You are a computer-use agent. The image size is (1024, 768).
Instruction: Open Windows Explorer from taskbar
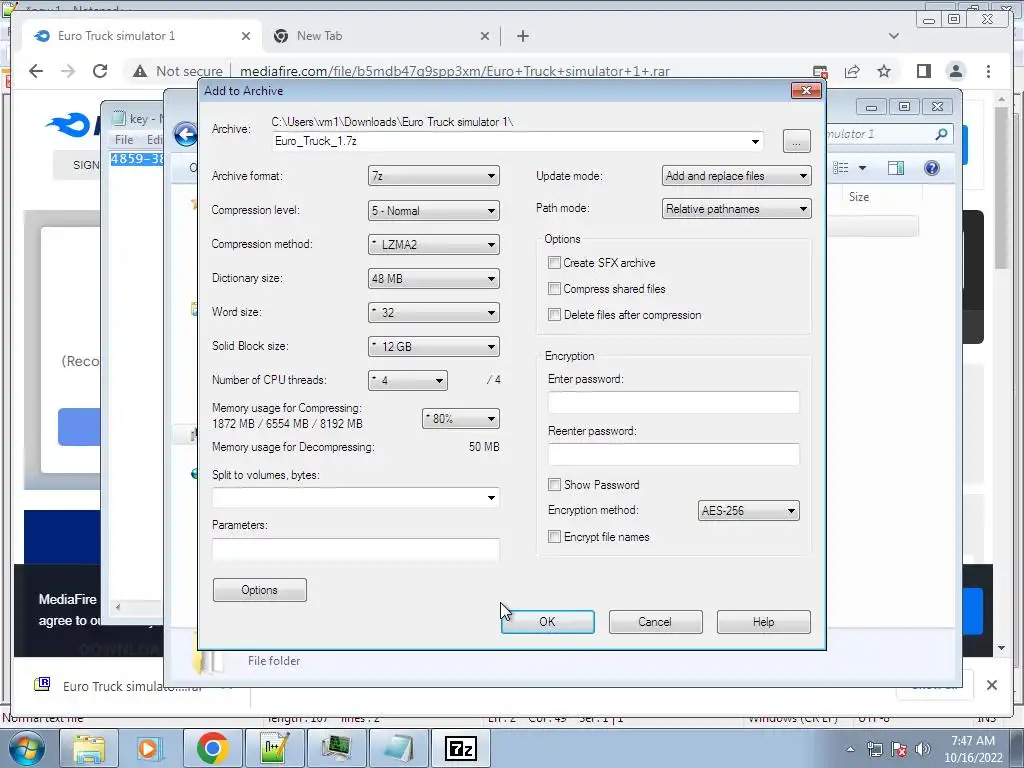88,748
